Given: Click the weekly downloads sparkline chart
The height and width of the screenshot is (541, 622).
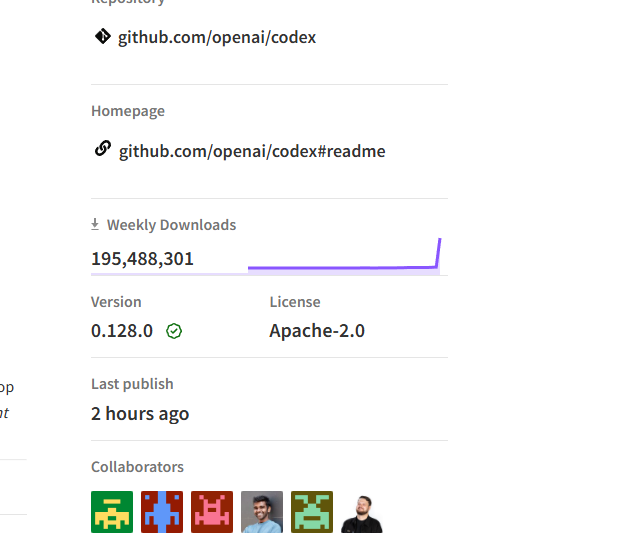Looking at the screenshot, I should 344,255.
